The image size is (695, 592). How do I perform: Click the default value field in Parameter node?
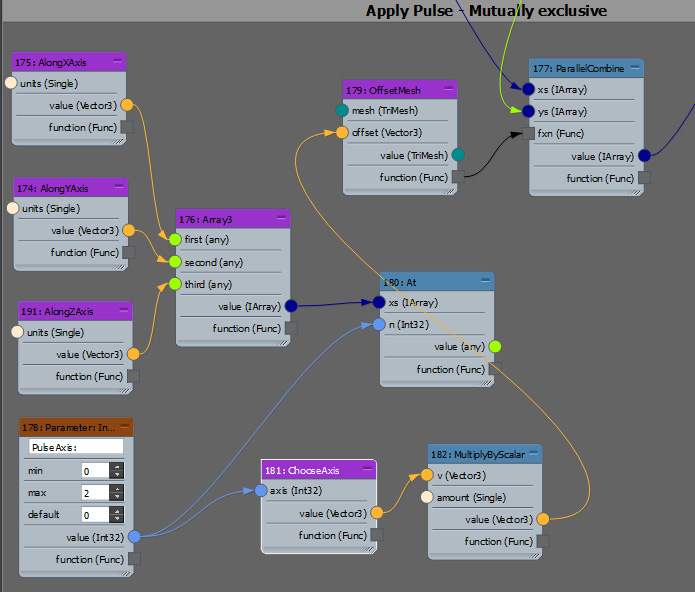tap(95, 514)
